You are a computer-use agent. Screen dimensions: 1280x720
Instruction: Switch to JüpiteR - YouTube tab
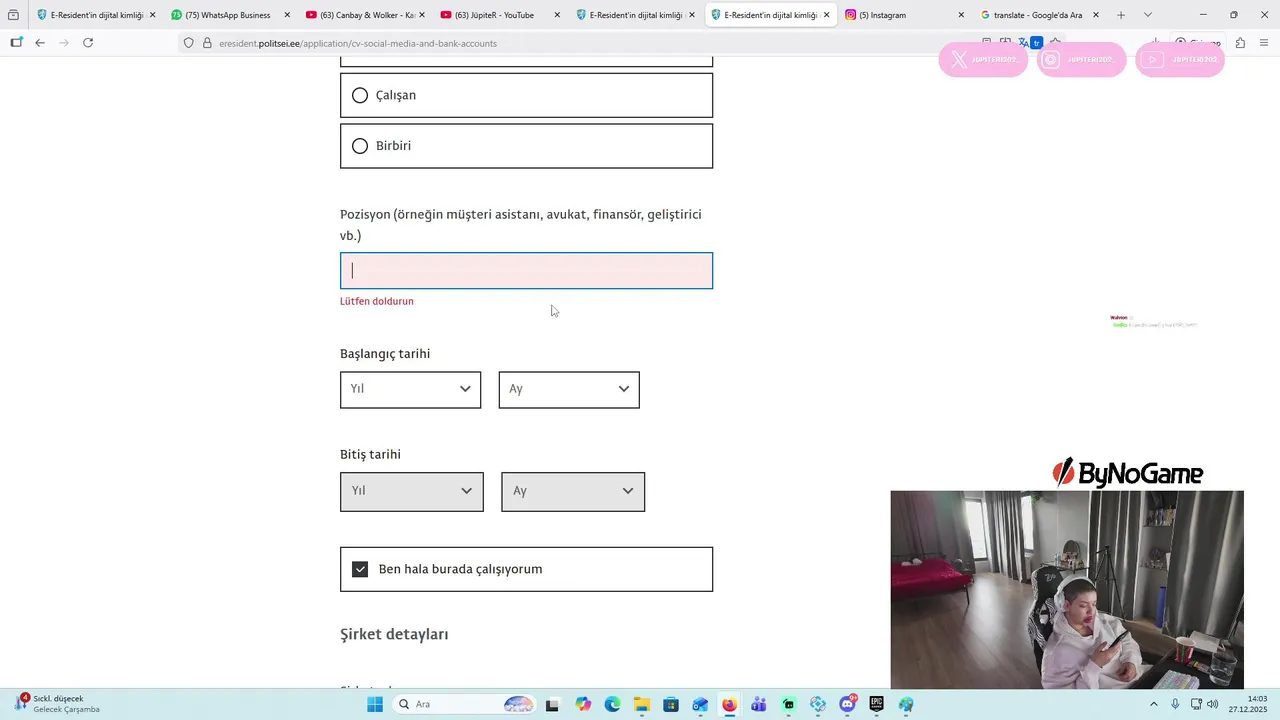(498, 15)
